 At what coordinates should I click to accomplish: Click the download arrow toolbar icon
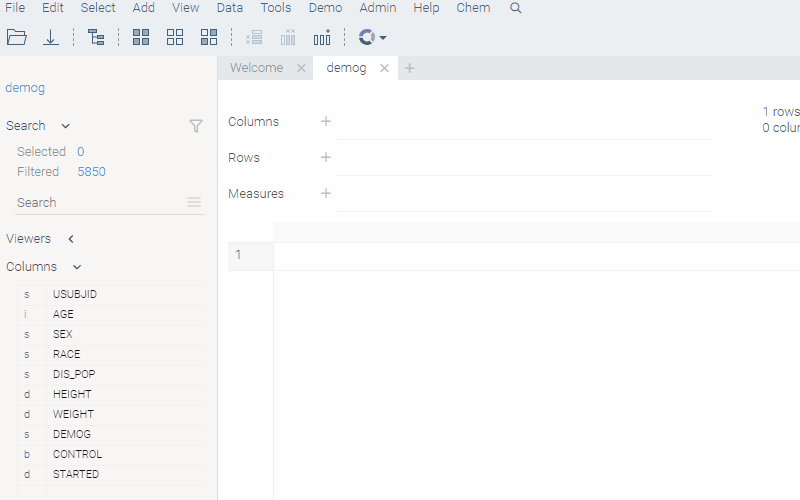(51, 37)
